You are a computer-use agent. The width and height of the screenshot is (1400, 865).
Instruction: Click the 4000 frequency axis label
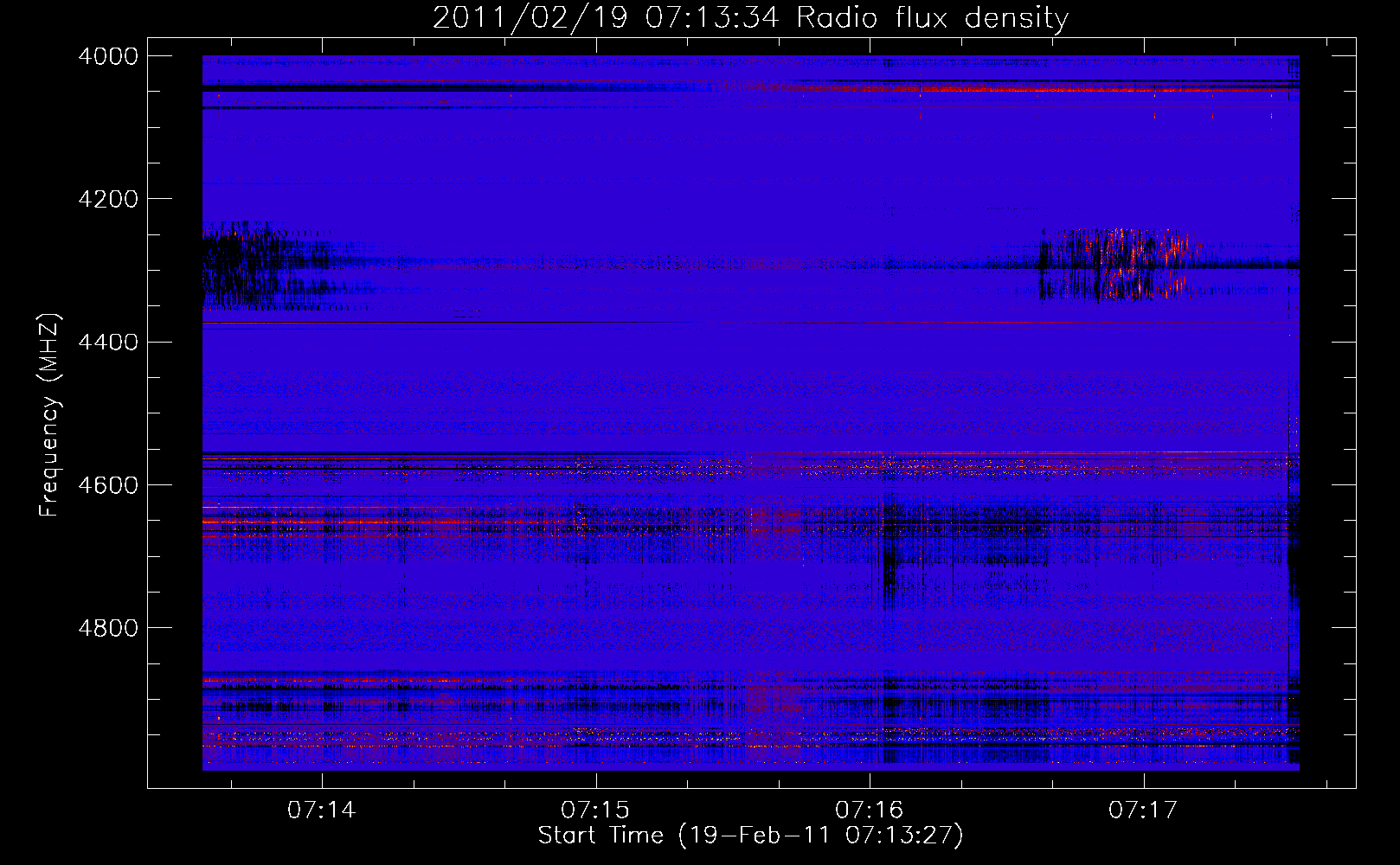point(107,56)
